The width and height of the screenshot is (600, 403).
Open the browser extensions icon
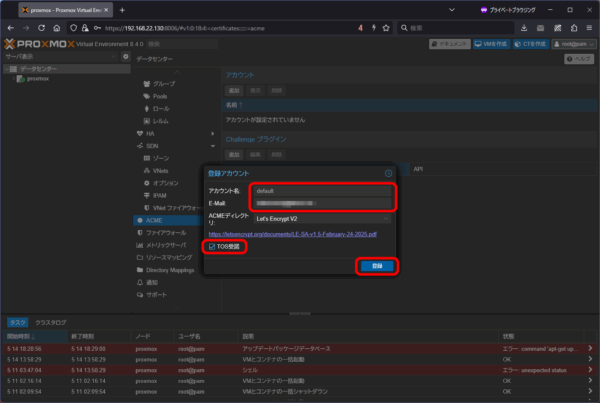click(574, 28)
